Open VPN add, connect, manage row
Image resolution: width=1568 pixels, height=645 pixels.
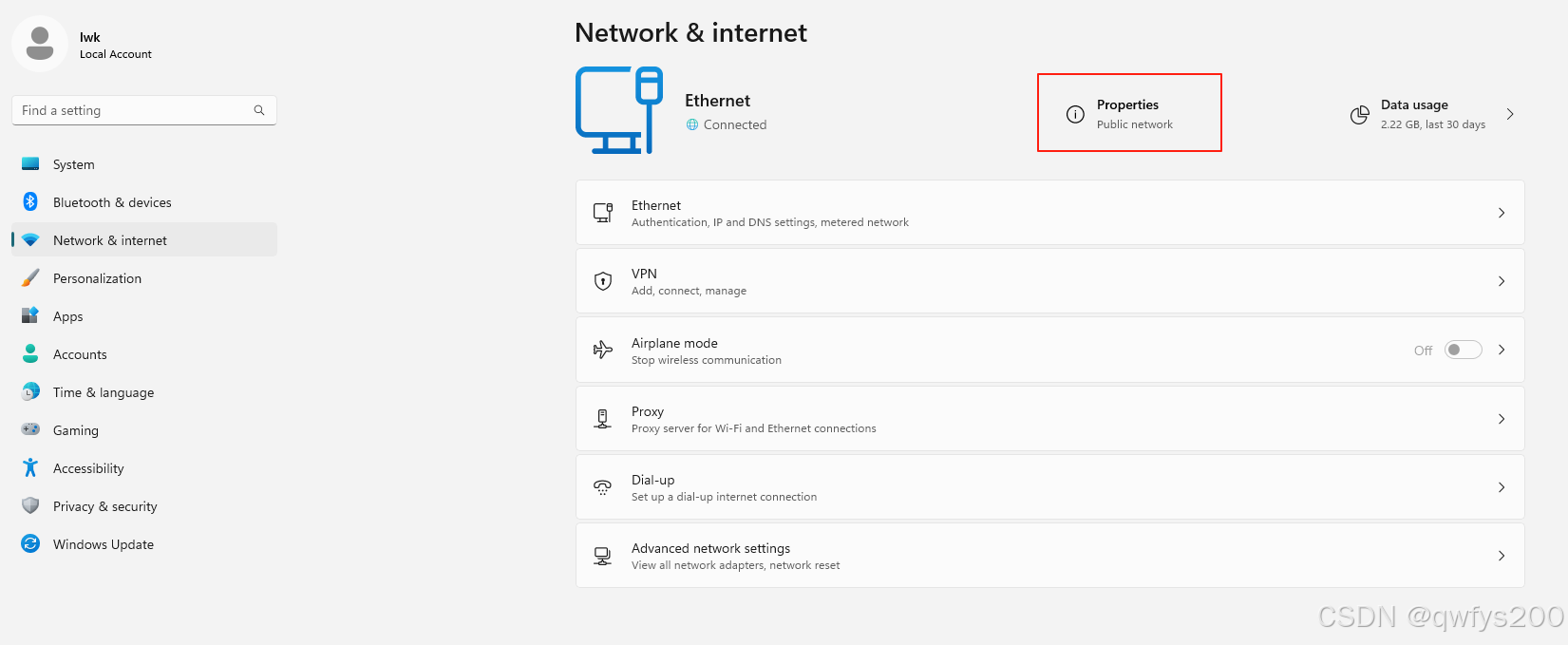(1049, 281)
